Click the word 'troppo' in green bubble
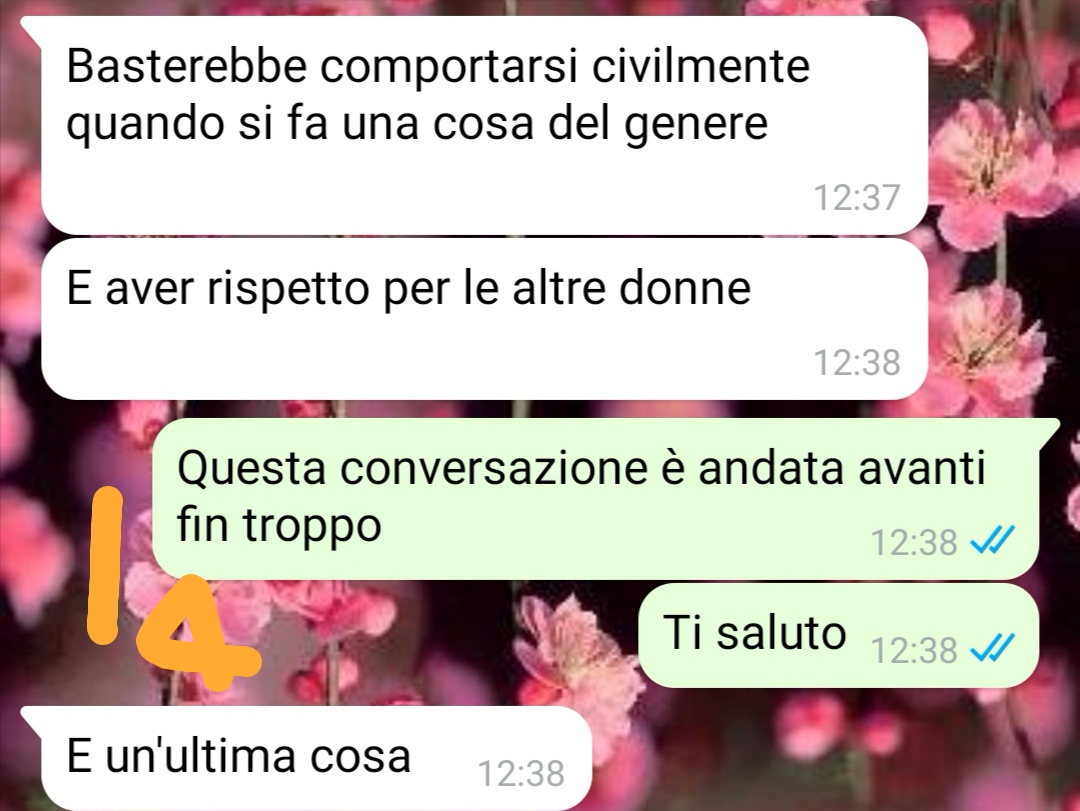1080x811 pixels. point(312,528)
